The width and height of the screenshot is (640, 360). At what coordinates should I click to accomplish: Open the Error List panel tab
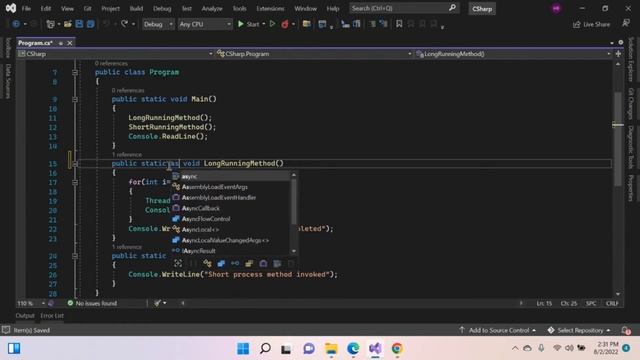52,316
